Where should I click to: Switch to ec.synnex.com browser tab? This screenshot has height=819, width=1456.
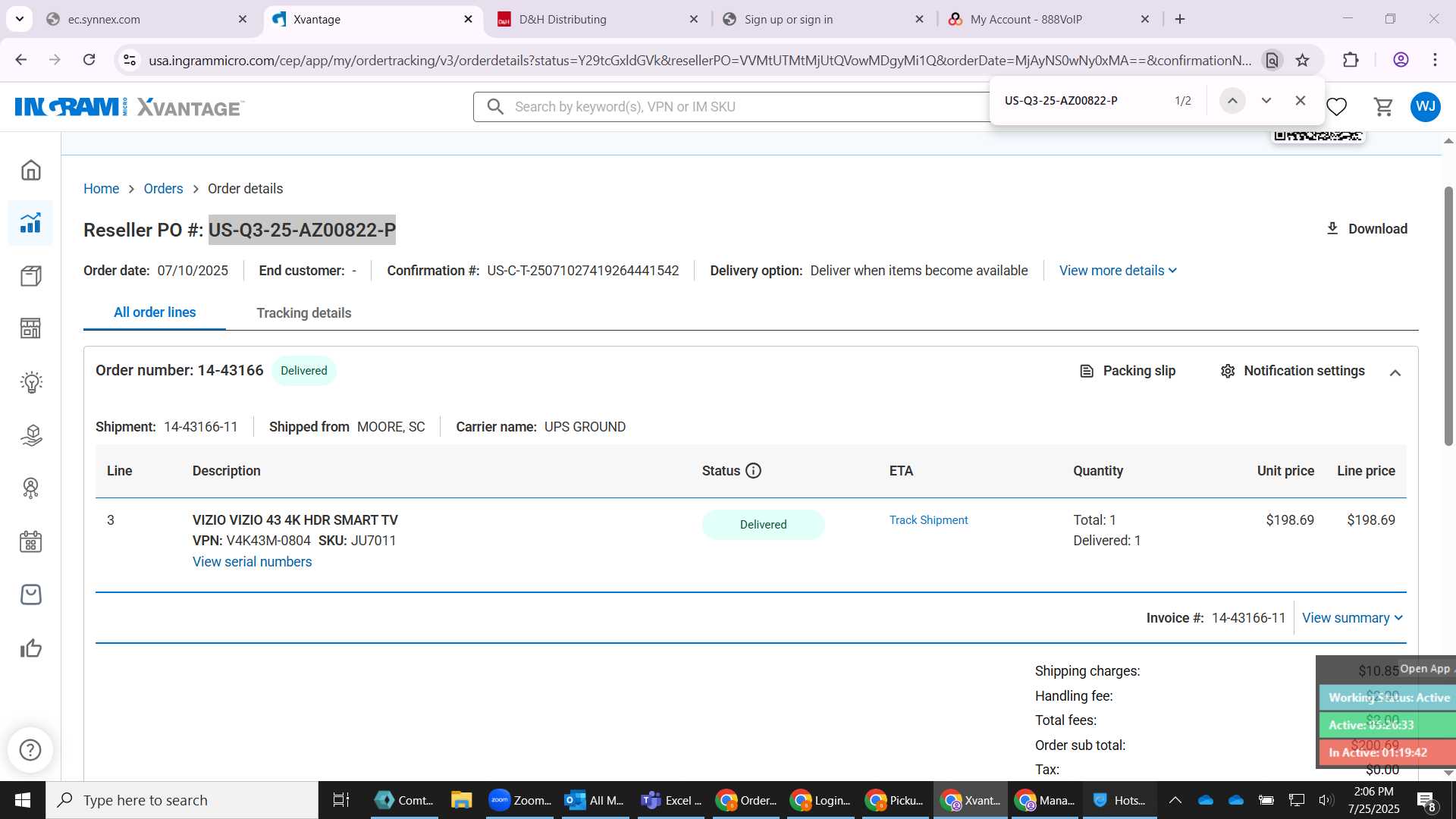147,19
